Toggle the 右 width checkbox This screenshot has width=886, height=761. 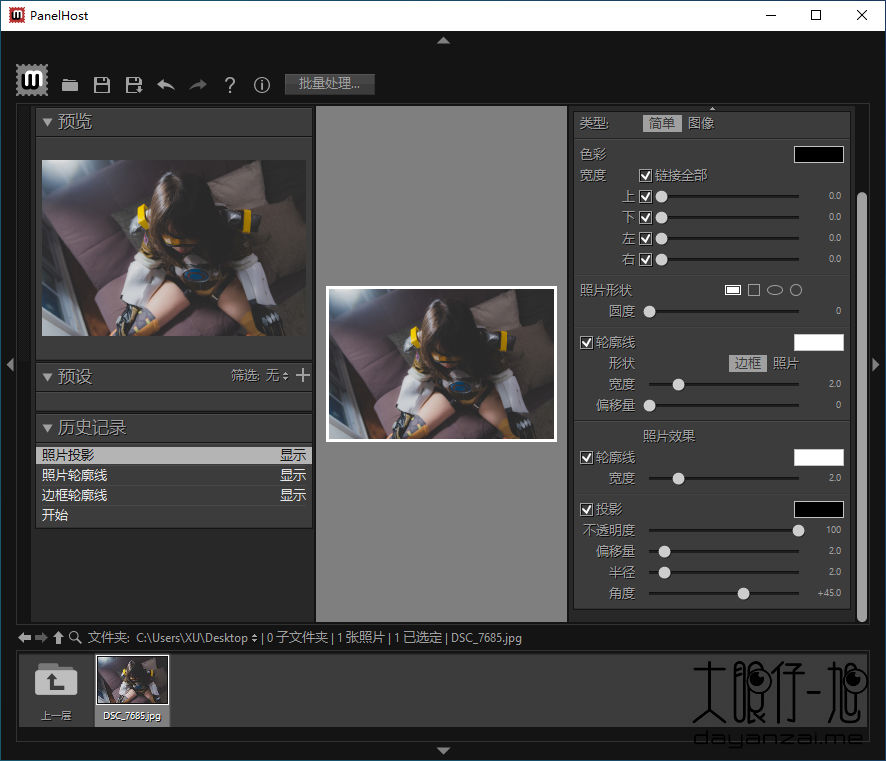pos(645,259)
